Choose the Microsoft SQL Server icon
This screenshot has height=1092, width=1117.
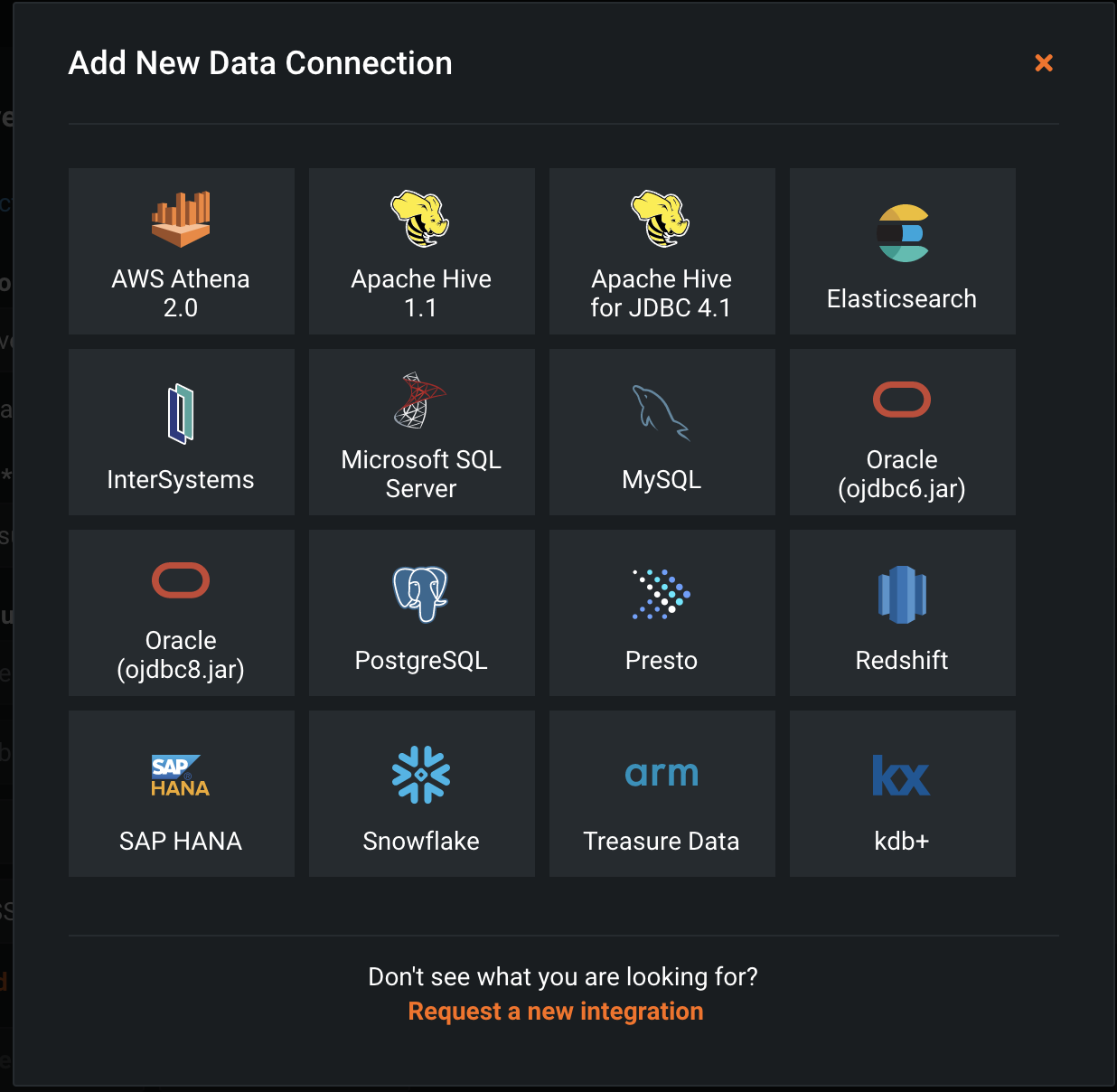coord(420,400)
